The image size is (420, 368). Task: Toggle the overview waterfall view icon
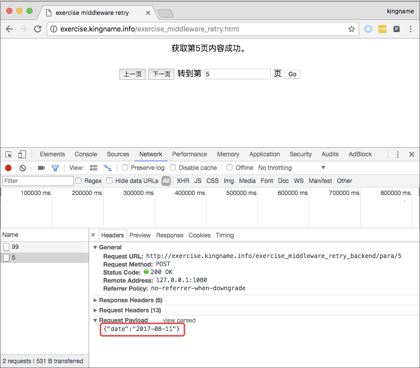[x=108, y=168]
